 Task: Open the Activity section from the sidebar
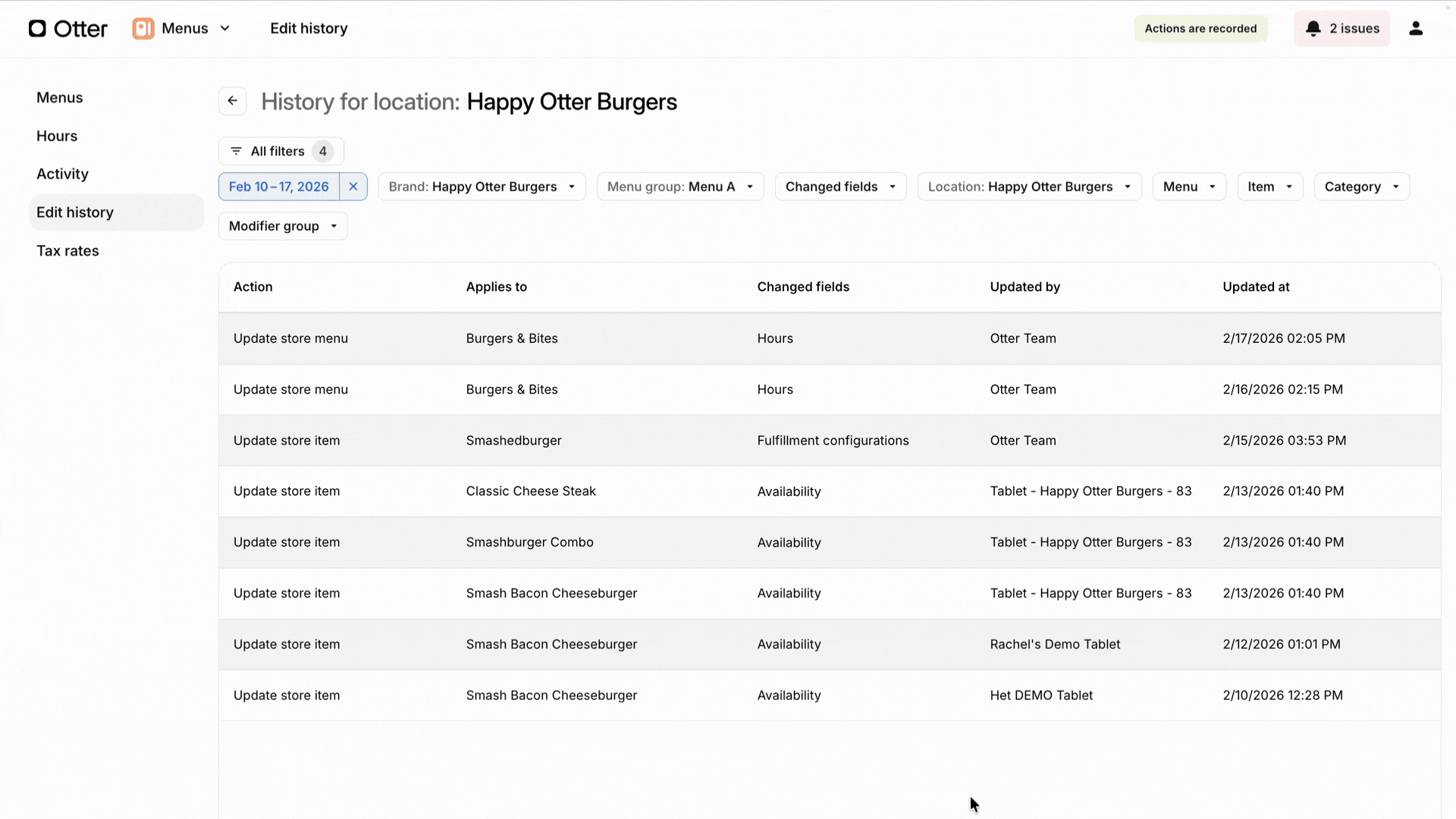click(62, 174)
